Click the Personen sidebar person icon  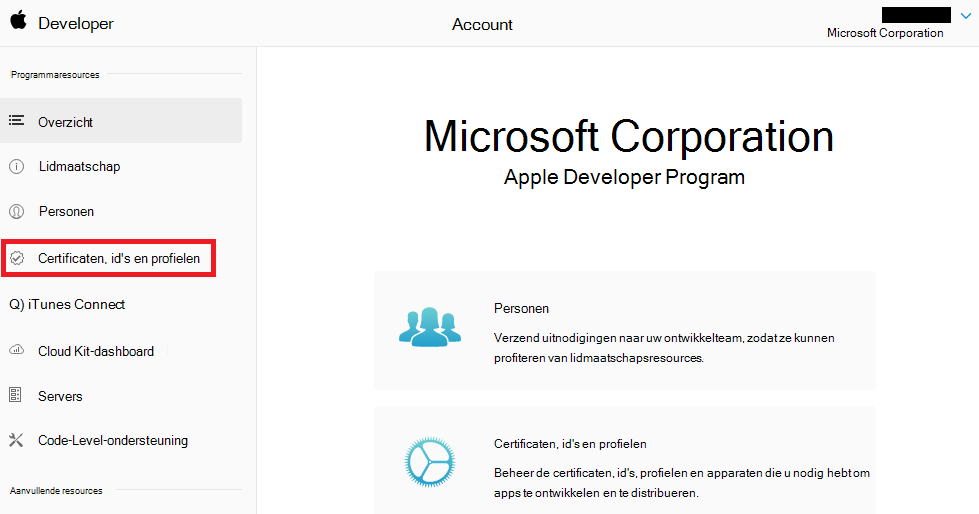pos(16,212)
